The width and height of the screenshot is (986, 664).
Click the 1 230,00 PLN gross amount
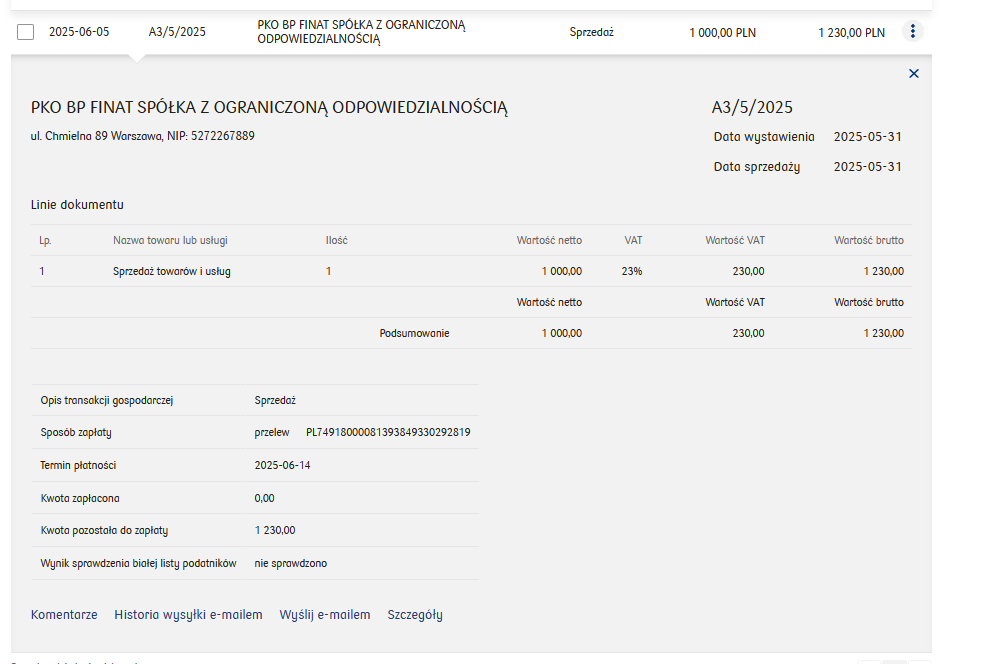coord(851,32)
